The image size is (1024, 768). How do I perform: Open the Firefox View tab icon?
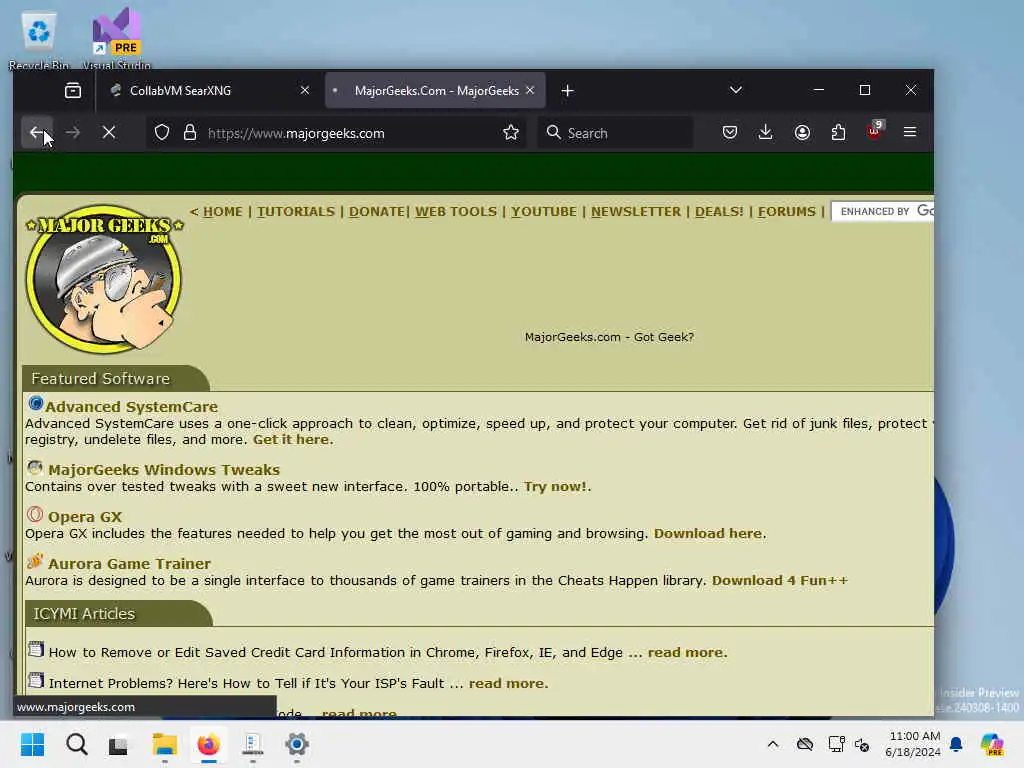(x=73, y=90)
